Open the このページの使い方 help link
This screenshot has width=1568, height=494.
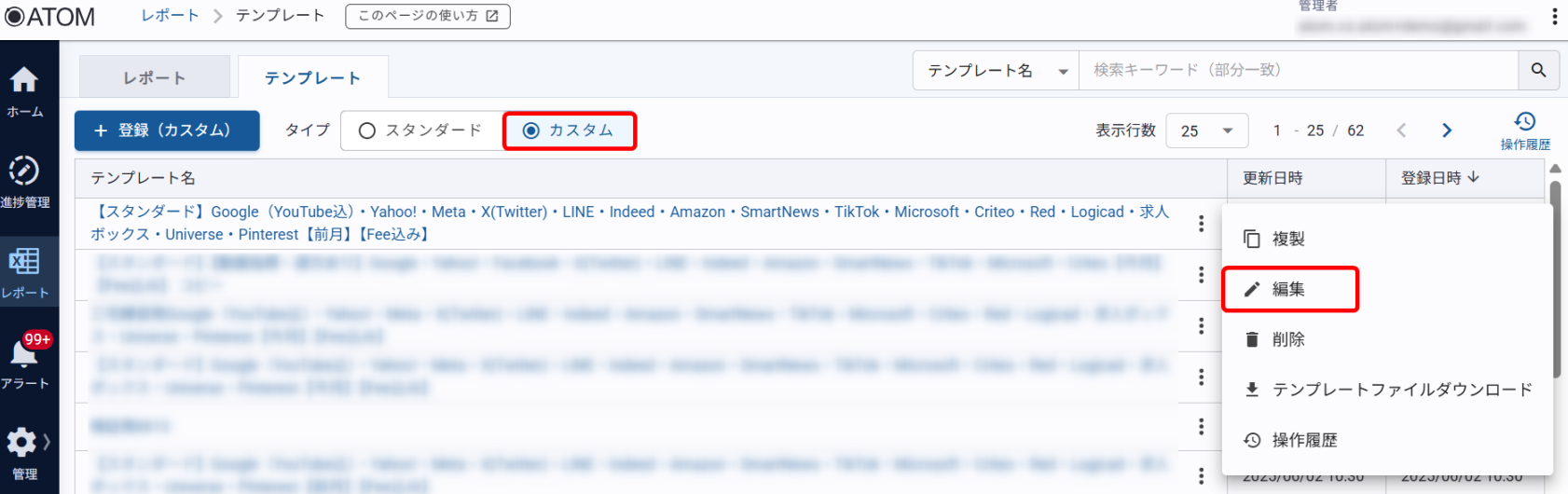[428, 16]
